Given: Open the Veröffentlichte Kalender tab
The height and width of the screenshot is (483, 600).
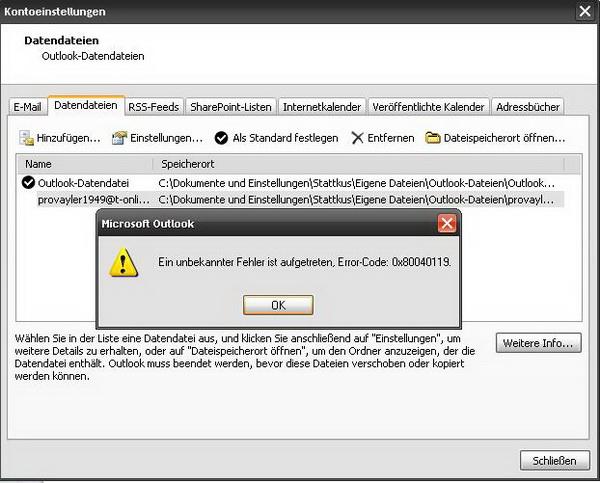Looking at the screenshot, I should 428,107.
